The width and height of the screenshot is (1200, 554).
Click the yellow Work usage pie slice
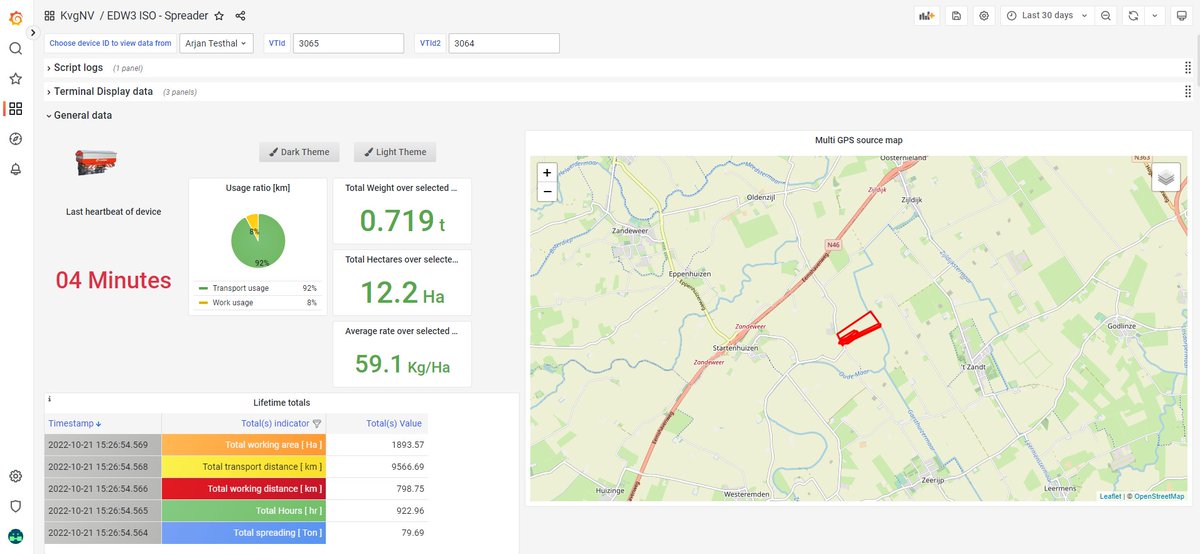tap(253, 222)
